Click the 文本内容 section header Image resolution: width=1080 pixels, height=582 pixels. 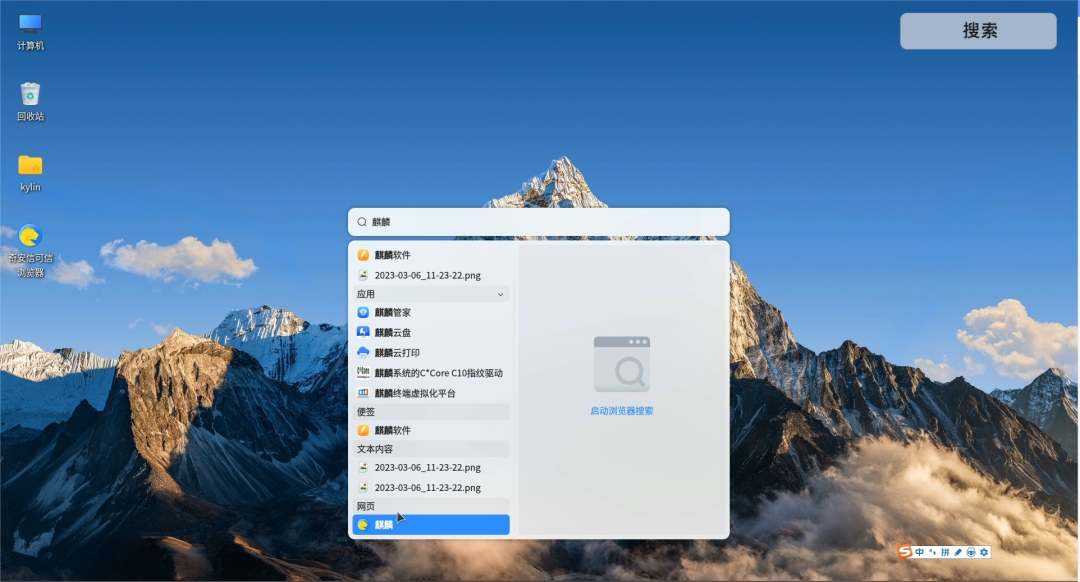click(431, 449)
